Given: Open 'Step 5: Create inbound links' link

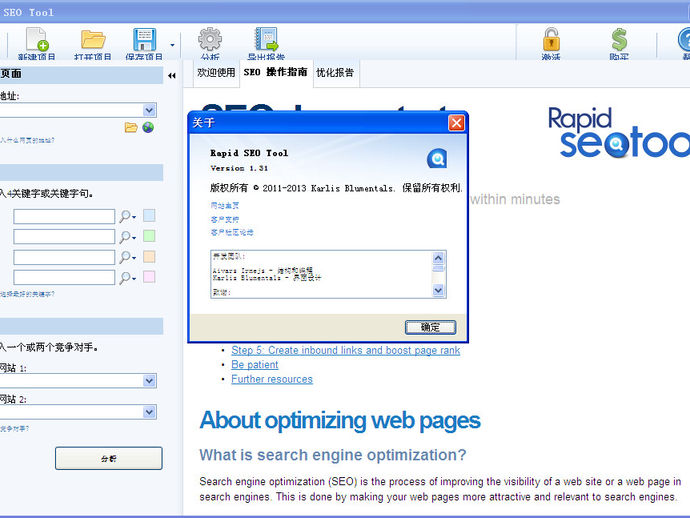Looking at the screenshot, I should tap(345, 350).
